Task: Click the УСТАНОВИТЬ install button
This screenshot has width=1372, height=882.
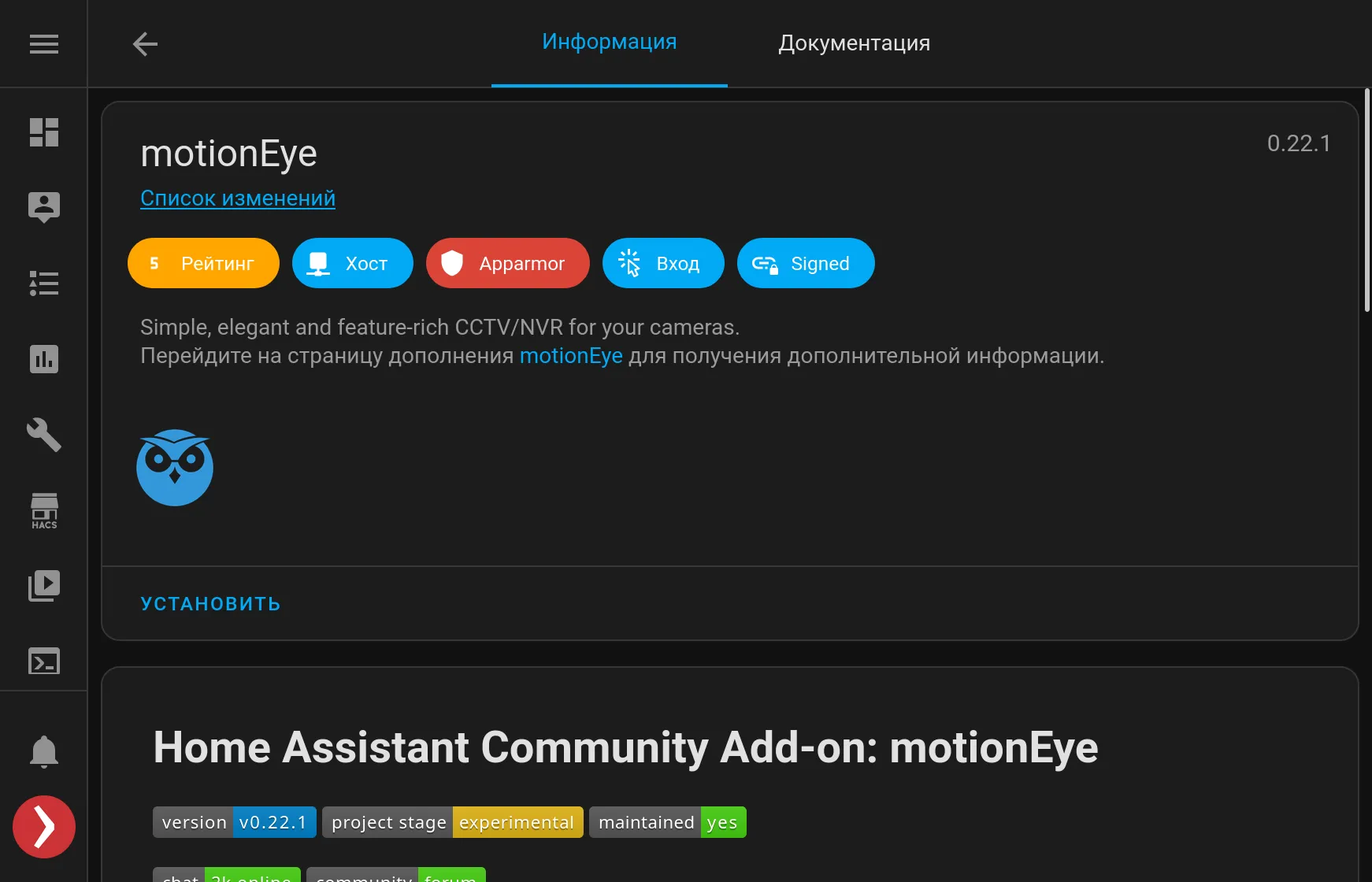Action: (211, 604)
